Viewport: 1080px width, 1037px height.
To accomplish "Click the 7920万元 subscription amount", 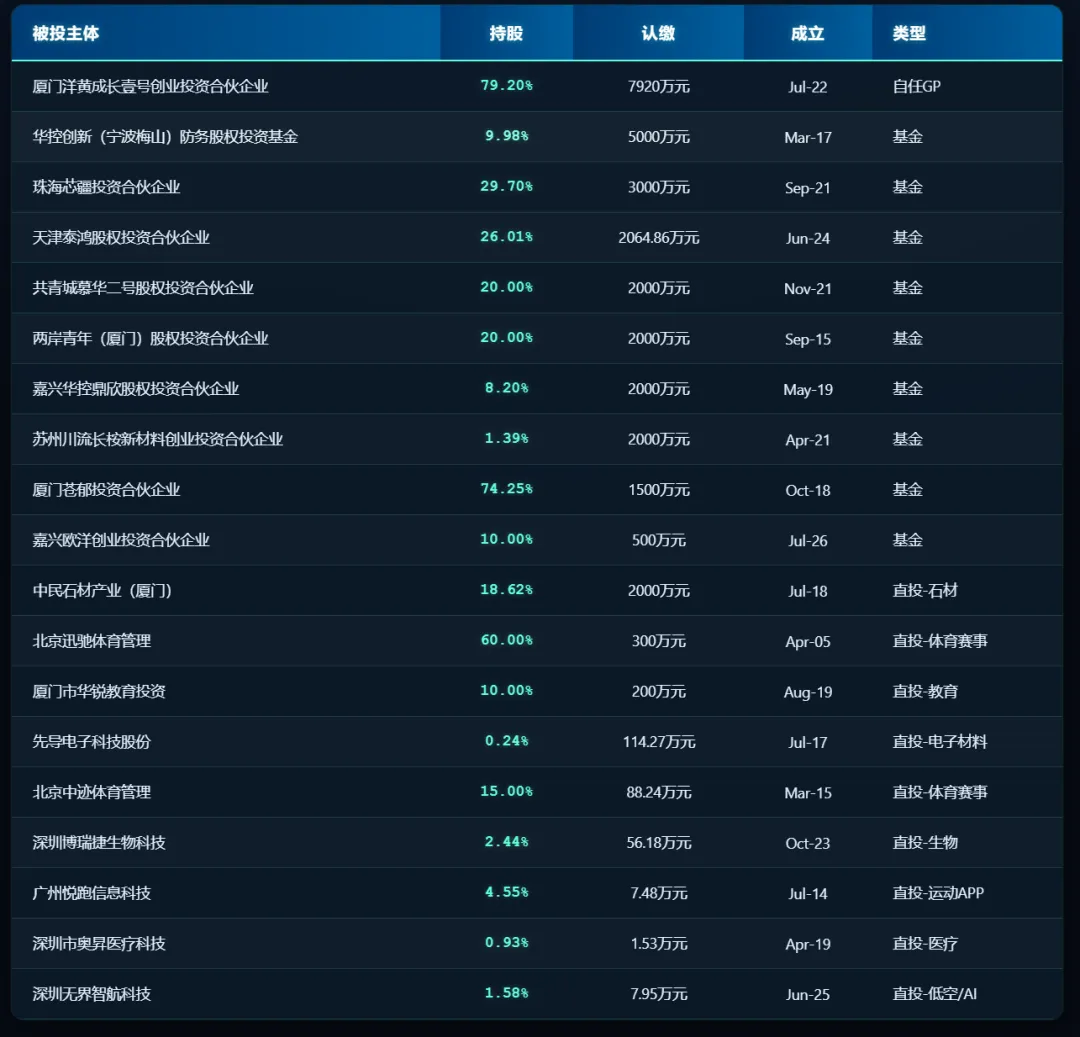I will pos(658,86).
